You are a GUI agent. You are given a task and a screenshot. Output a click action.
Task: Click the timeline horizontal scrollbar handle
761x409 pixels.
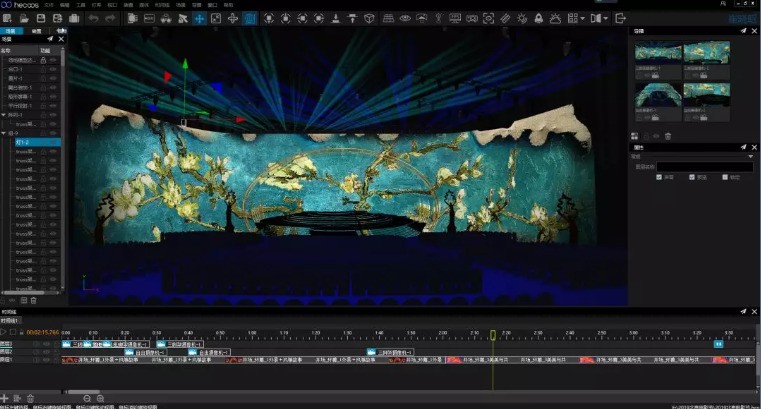point(83,392)
